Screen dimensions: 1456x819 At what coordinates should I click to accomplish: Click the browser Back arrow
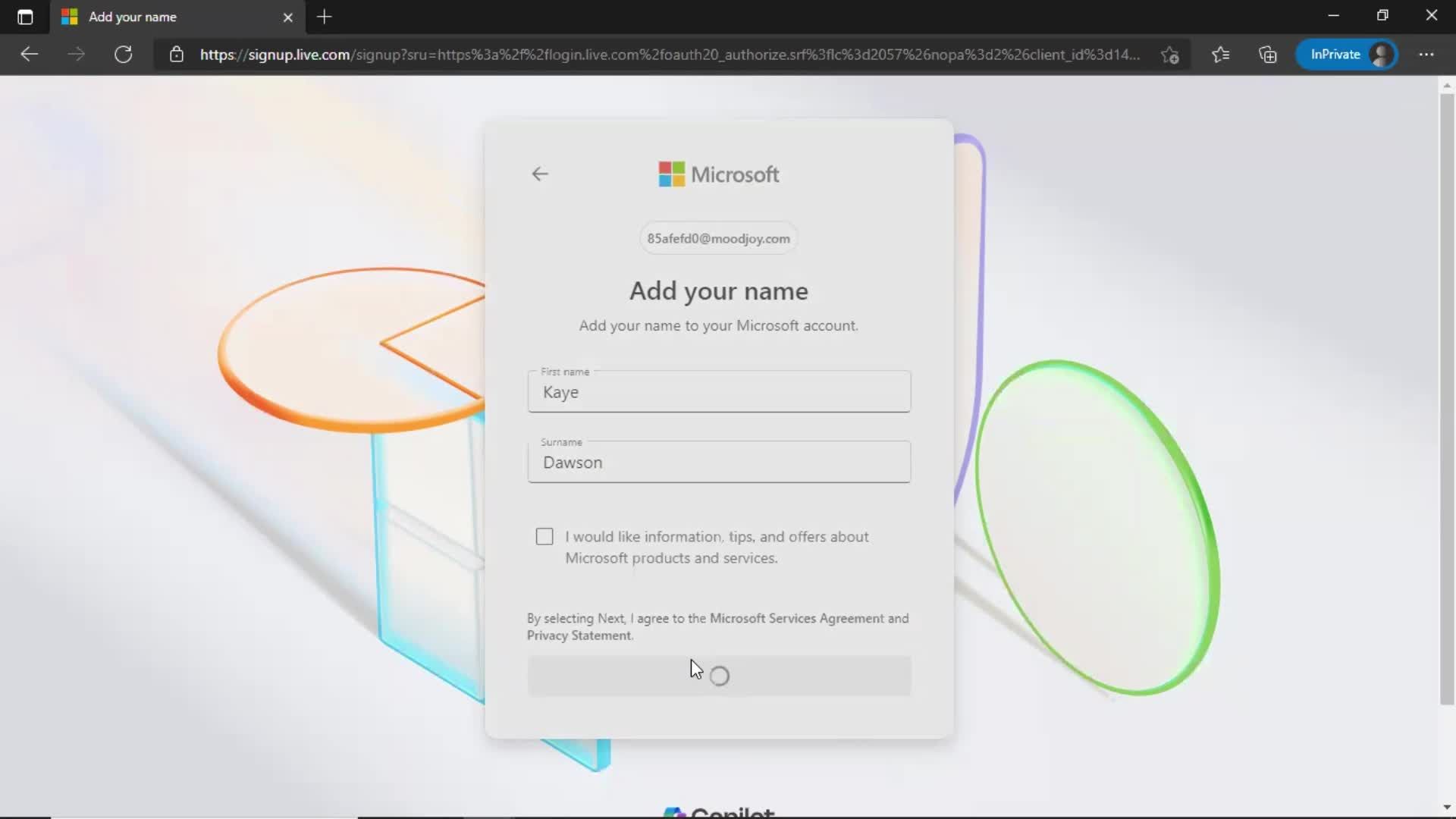tap(29, 55)
